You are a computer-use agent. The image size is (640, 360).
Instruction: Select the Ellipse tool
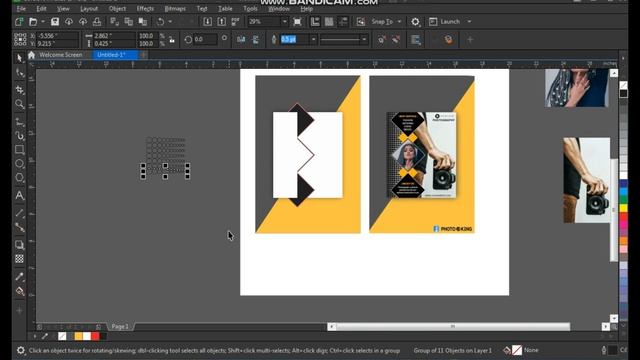19,164
